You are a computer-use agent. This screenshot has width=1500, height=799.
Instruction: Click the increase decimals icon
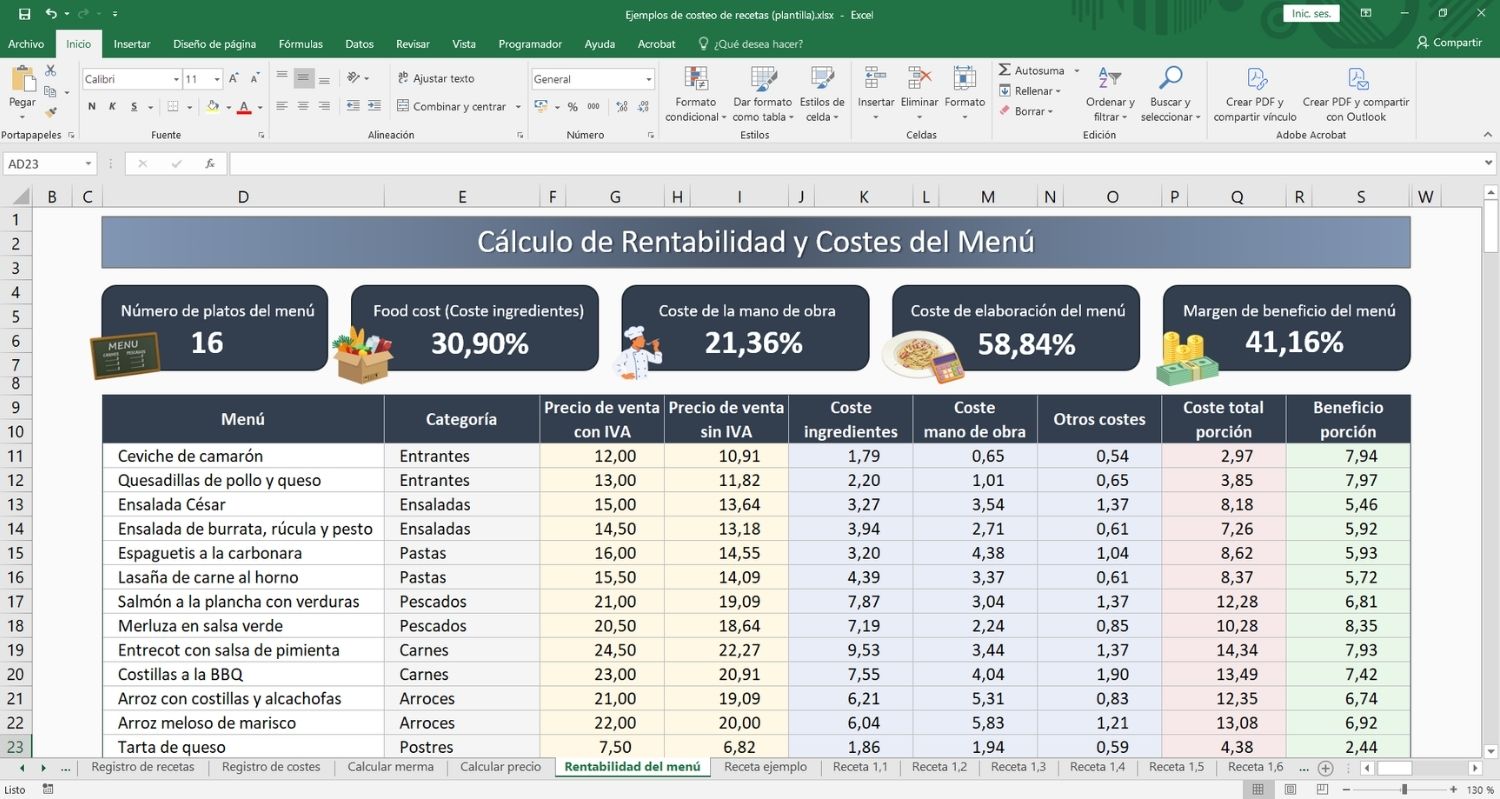coord(621,107)
